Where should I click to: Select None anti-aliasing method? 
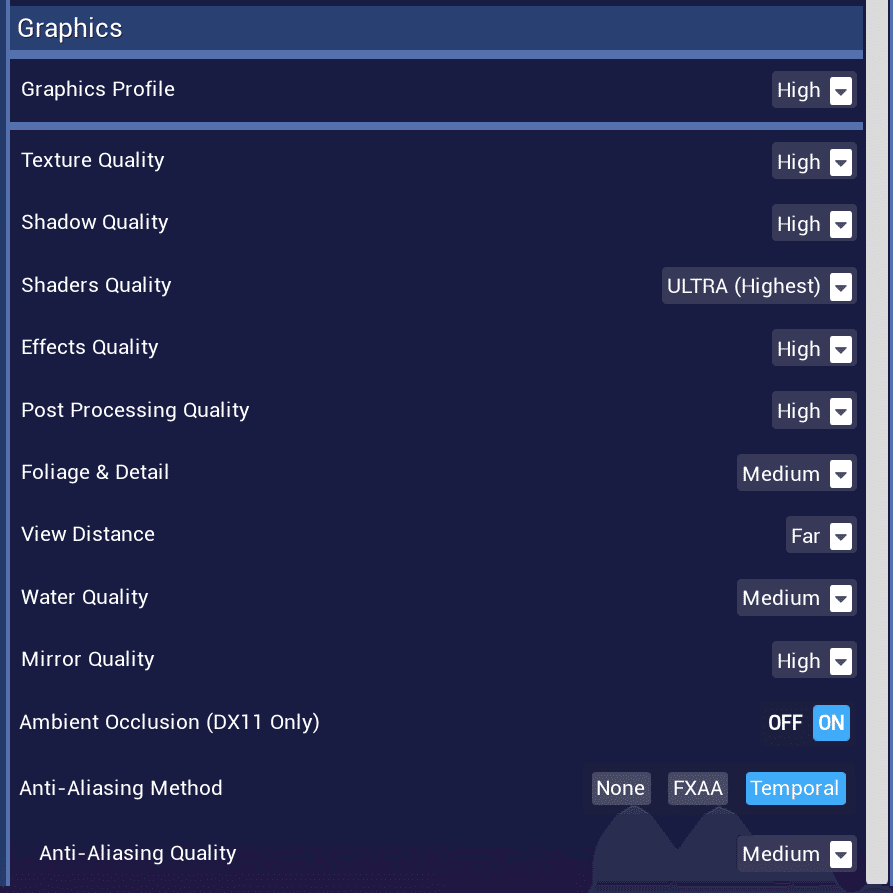click(621, 788)
